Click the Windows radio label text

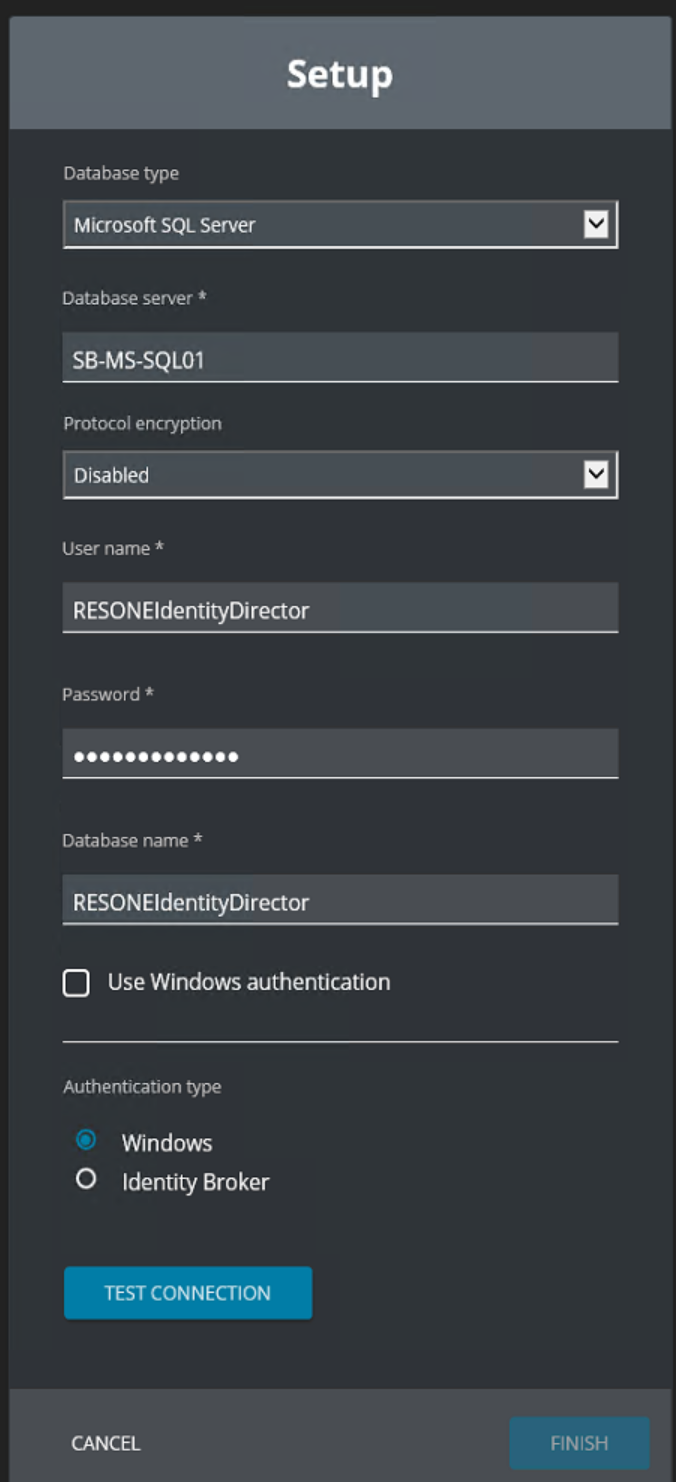(167, 1143)
